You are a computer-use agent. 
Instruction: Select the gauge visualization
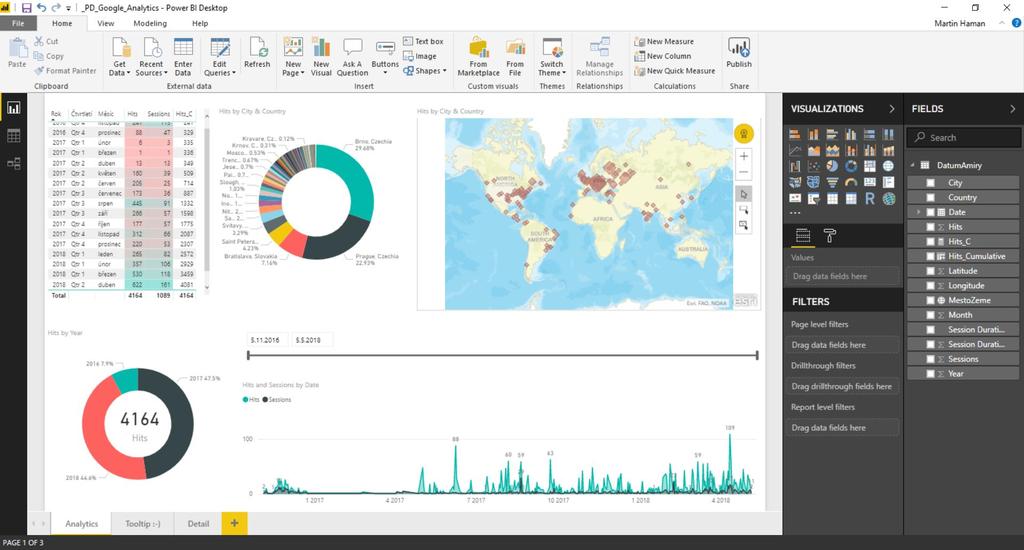[x=851, y=182]
